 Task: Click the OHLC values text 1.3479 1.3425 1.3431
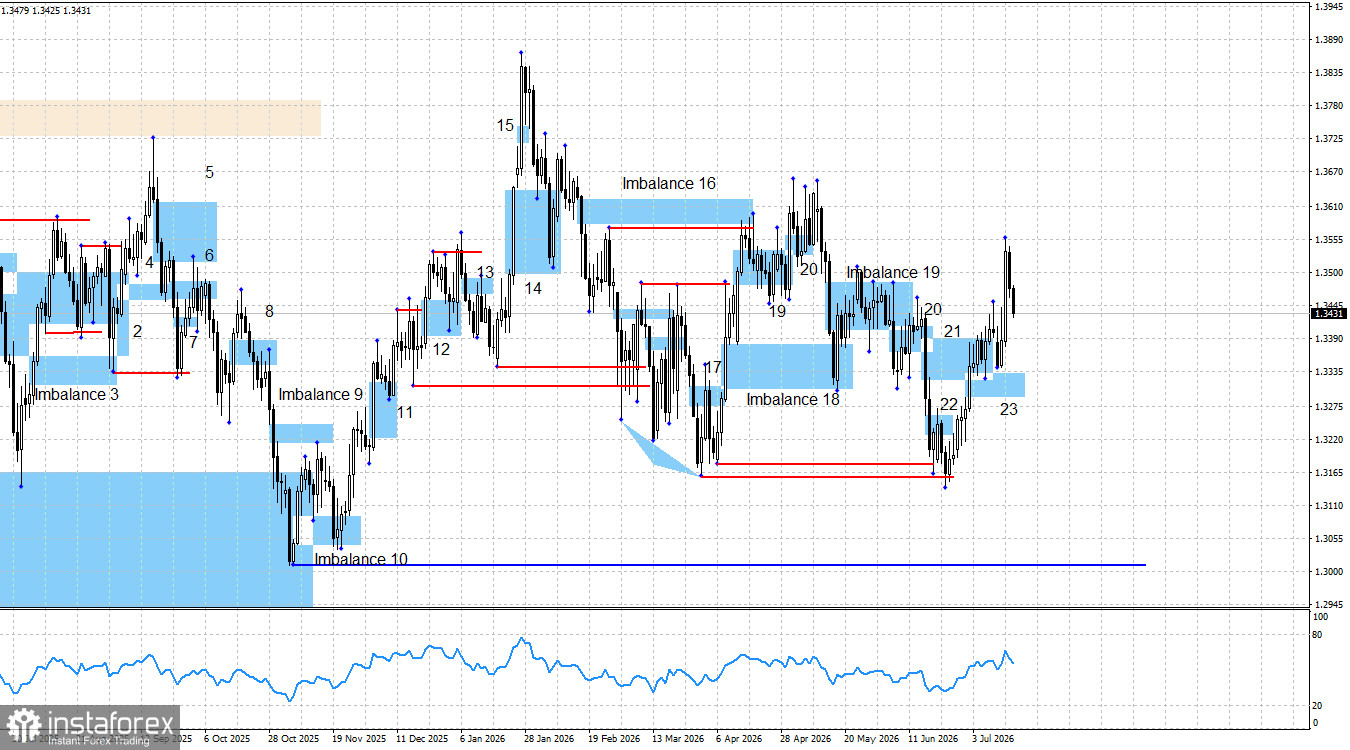click(46, 10)
